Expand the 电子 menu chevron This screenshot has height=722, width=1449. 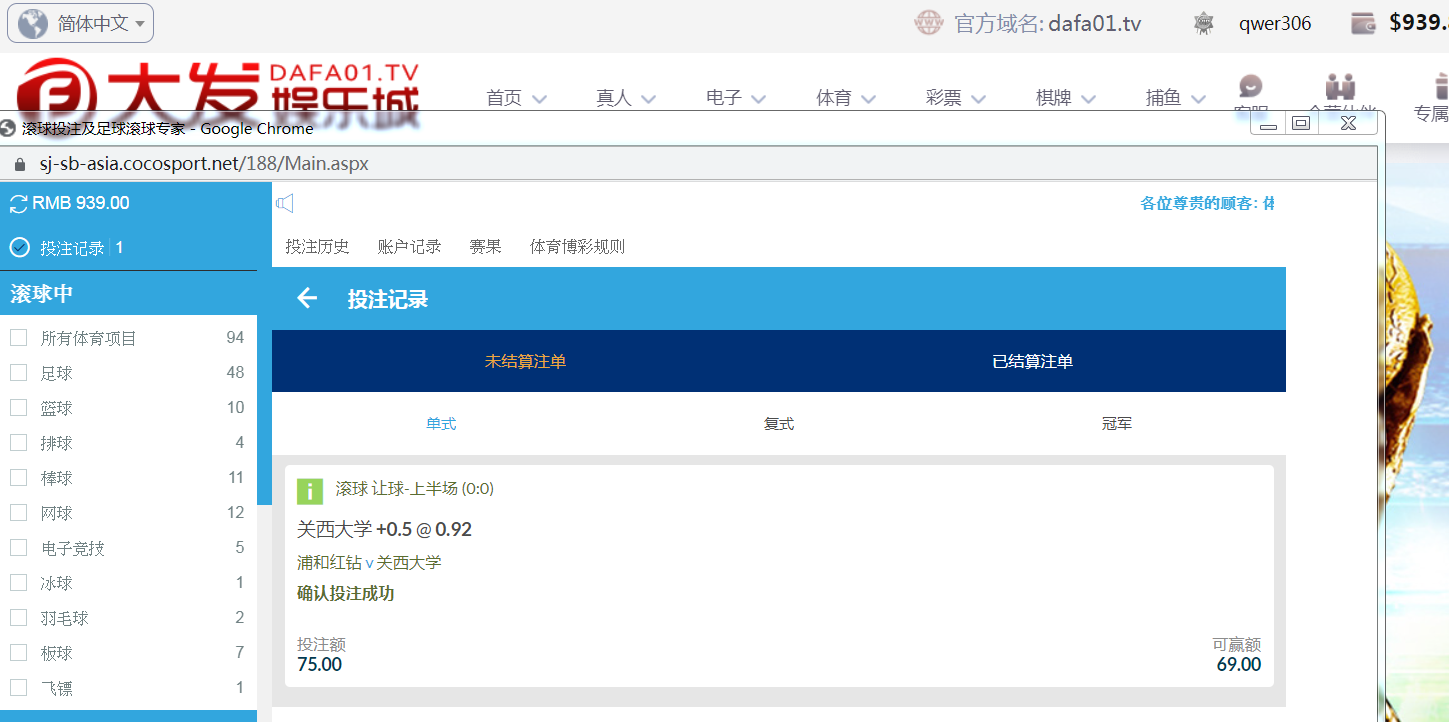point(758,98)
